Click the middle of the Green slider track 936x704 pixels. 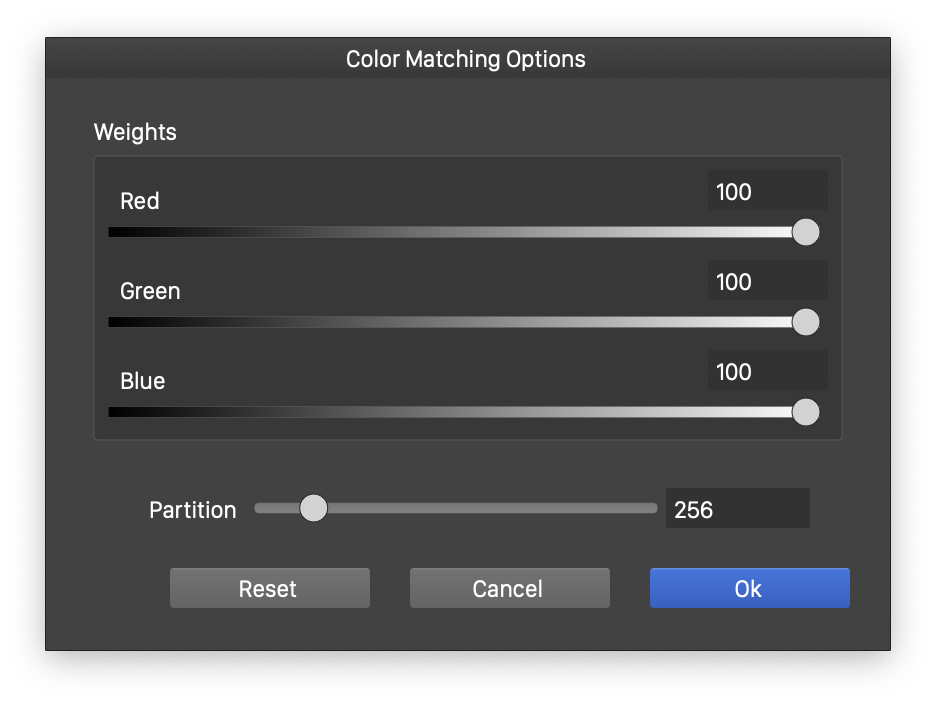pyautogui.click(x=455, y=322)
